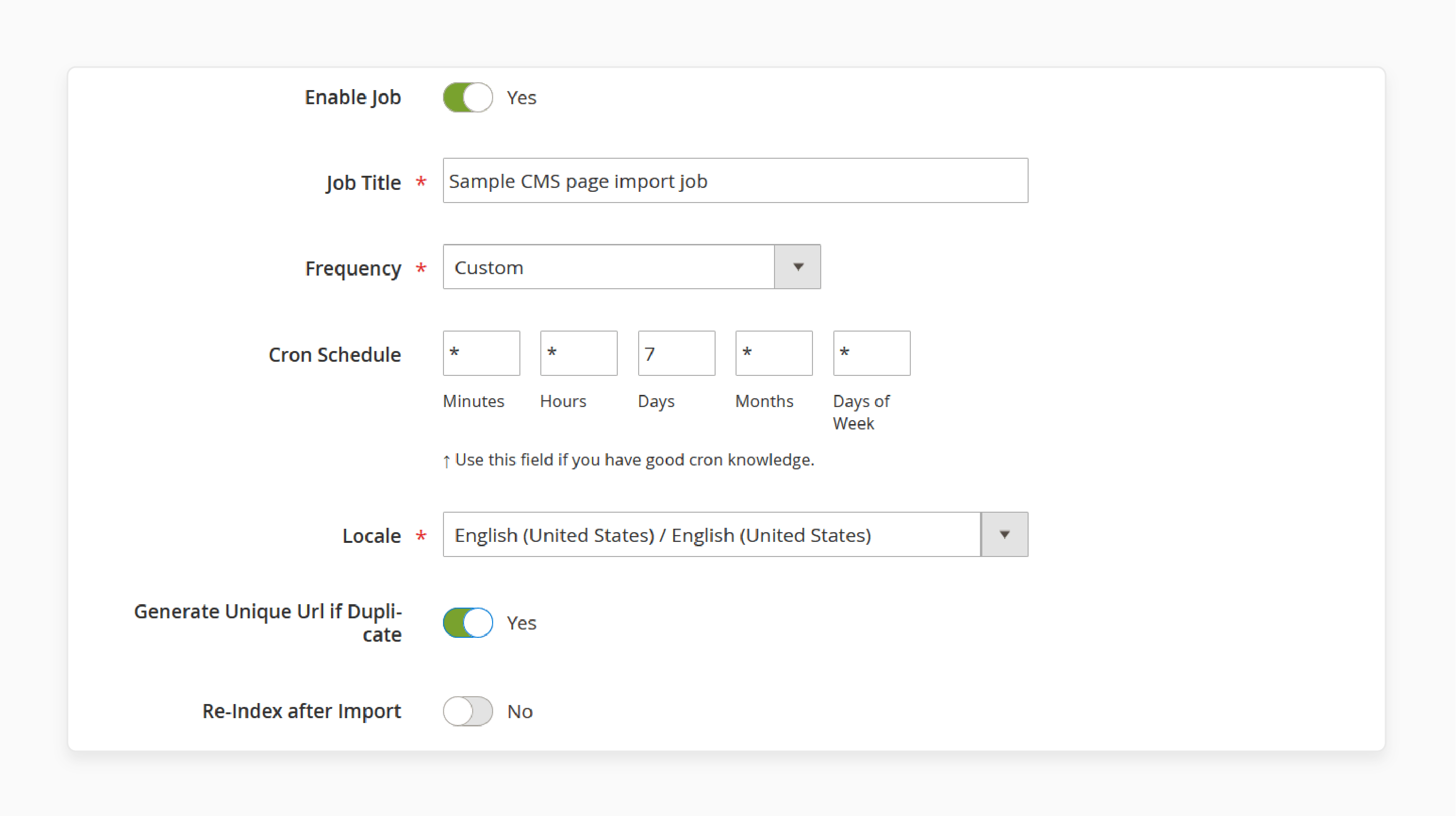Click the 'Yes' label beside Generate Unique Url
The width and height of the screenshot is (1456, 816).
(x=521, y=623)
